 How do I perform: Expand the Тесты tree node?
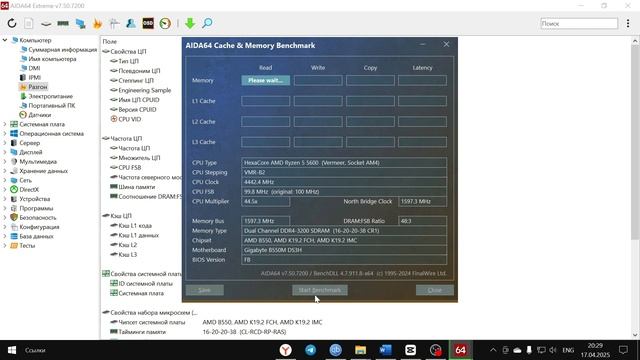5,245
